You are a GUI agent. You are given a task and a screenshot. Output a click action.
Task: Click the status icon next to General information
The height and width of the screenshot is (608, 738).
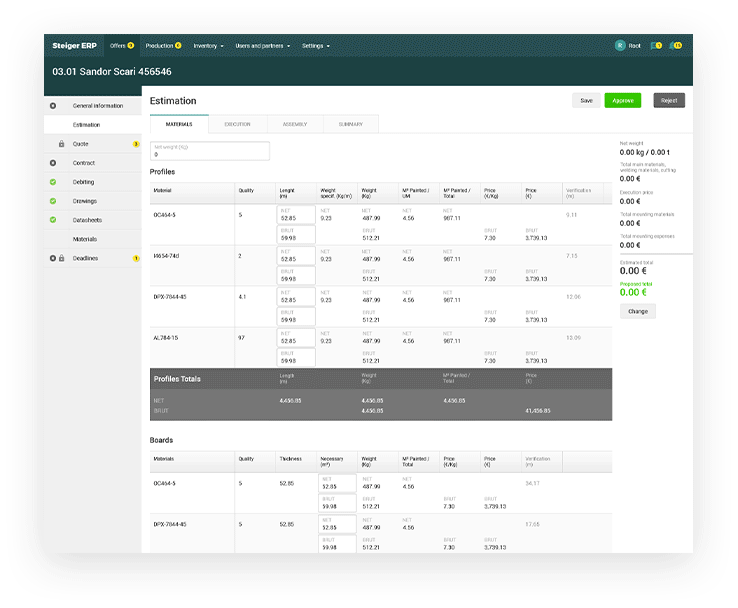[52, 106]
